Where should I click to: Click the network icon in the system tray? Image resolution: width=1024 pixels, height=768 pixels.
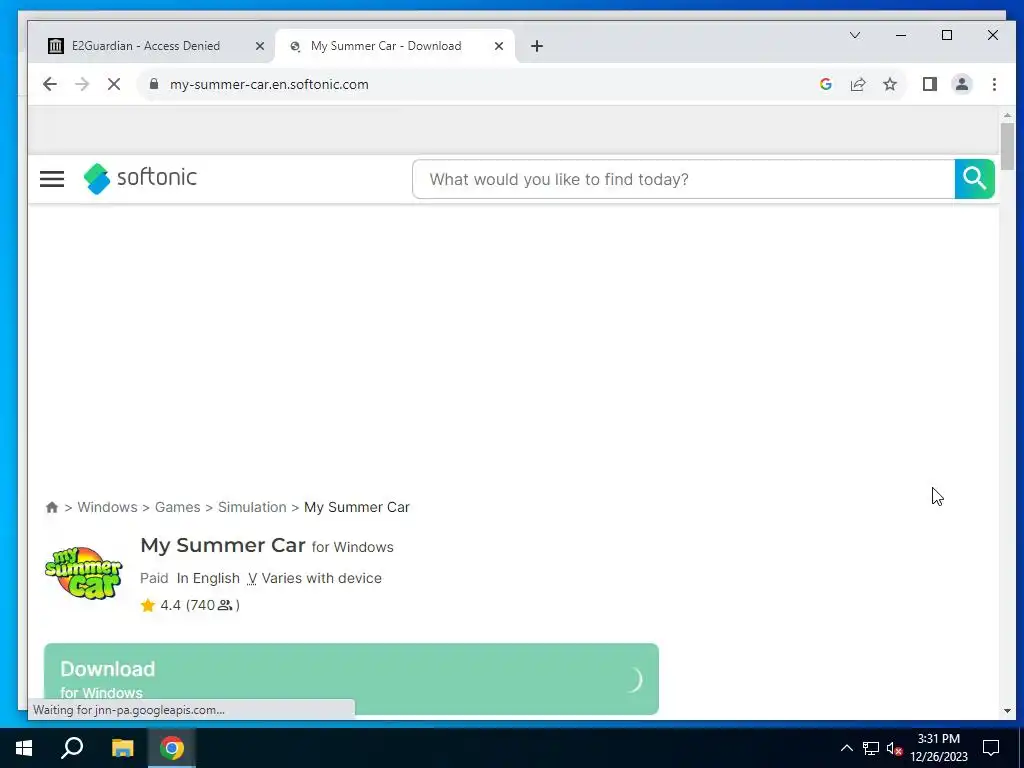(x=871, y=748)
